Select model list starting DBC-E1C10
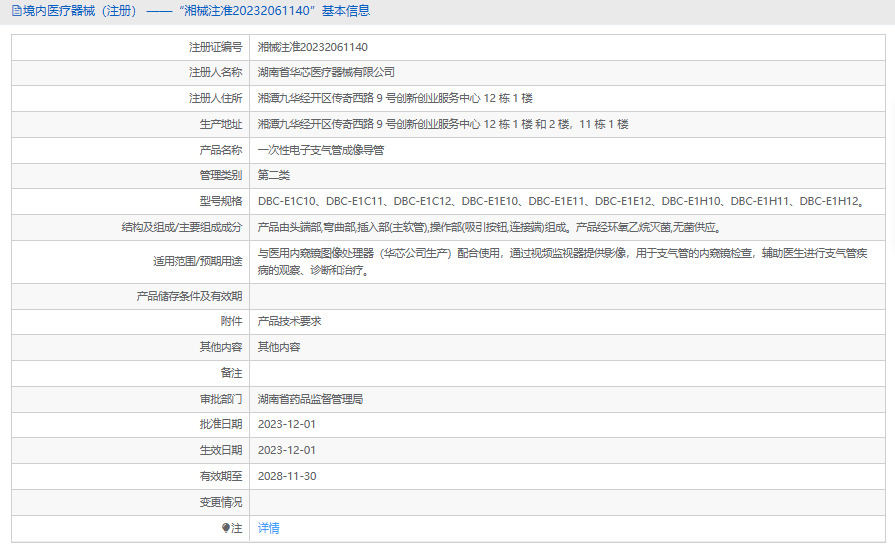The width and height of the screenshot is (895, 547). 562,201
